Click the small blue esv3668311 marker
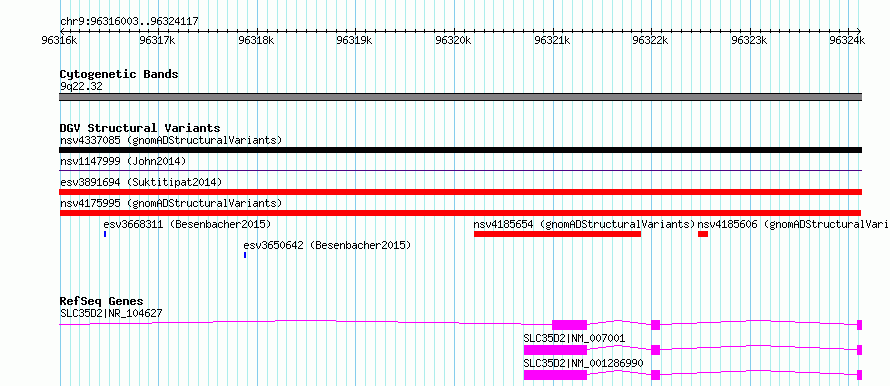The image size is (890, 386). point(105,234)
